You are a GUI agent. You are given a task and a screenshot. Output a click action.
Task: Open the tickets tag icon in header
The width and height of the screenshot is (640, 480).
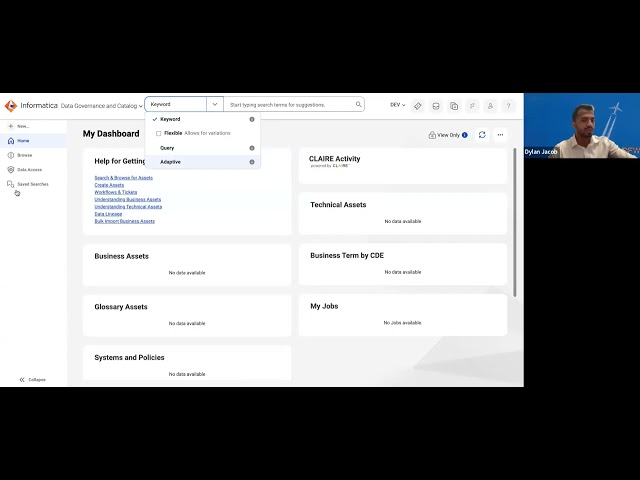(x=418, y=106)
